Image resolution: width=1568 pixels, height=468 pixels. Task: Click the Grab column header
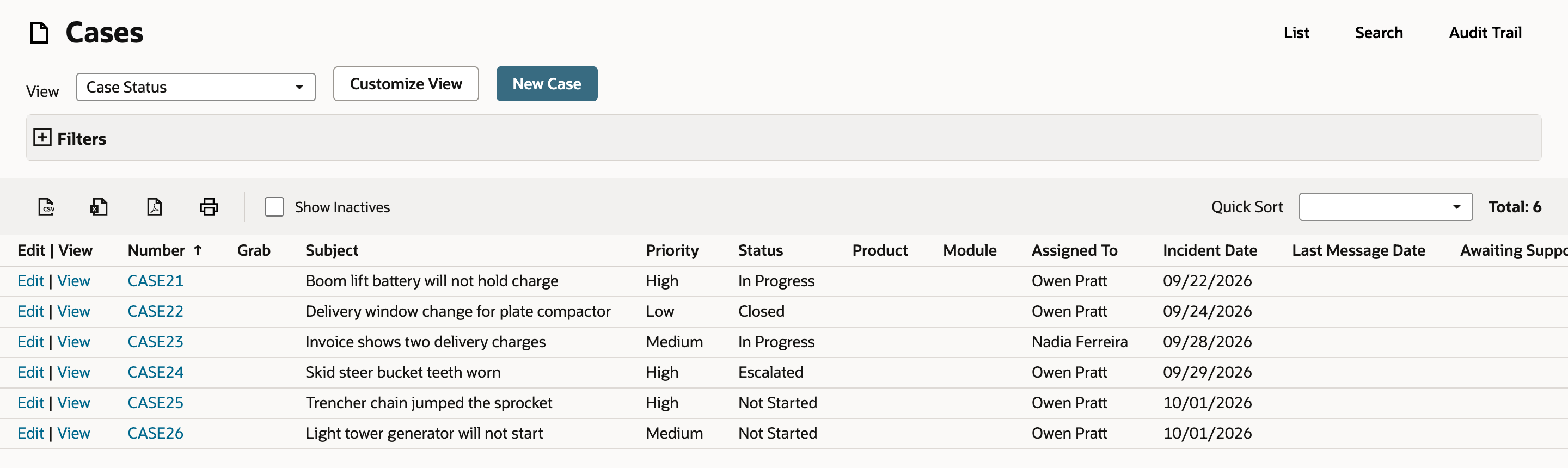(254, 250)
